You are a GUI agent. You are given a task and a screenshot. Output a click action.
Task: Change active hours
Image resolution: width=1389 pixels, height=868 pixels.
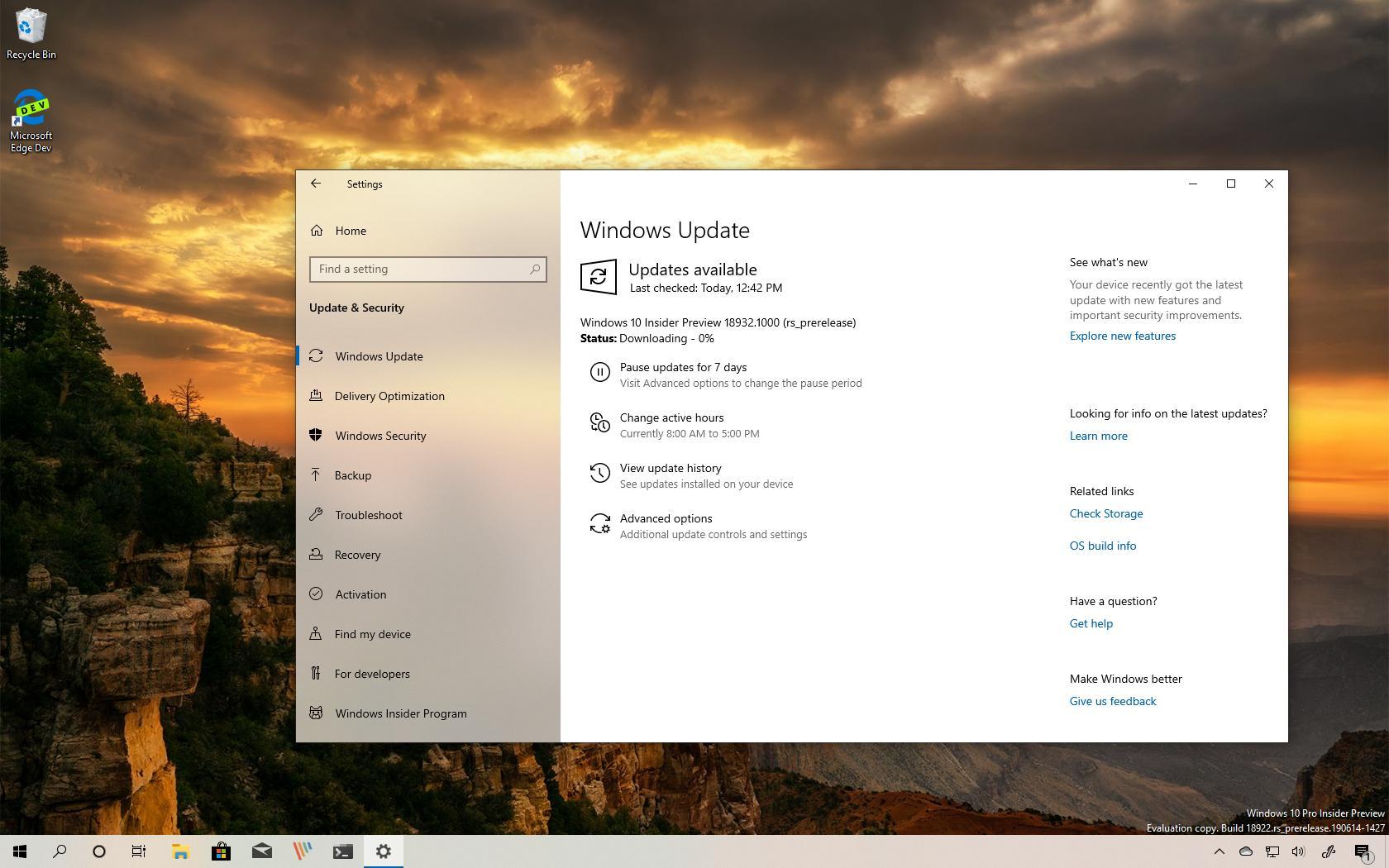pyautogui.click(x=671, y=417)
